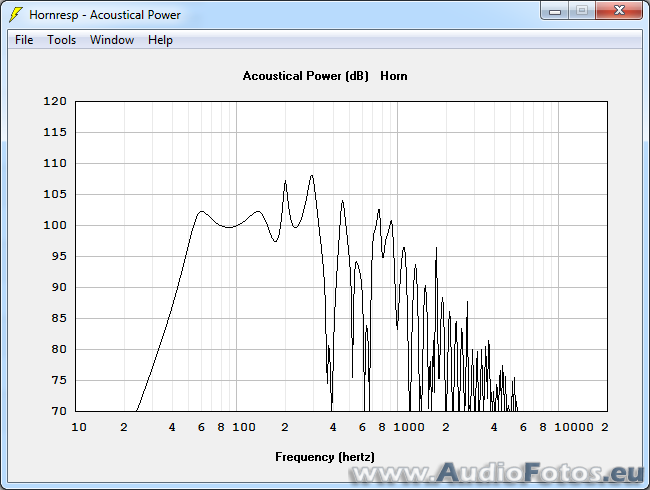Click the 10000 Hz x-axis label

click(x=574, y=427)
